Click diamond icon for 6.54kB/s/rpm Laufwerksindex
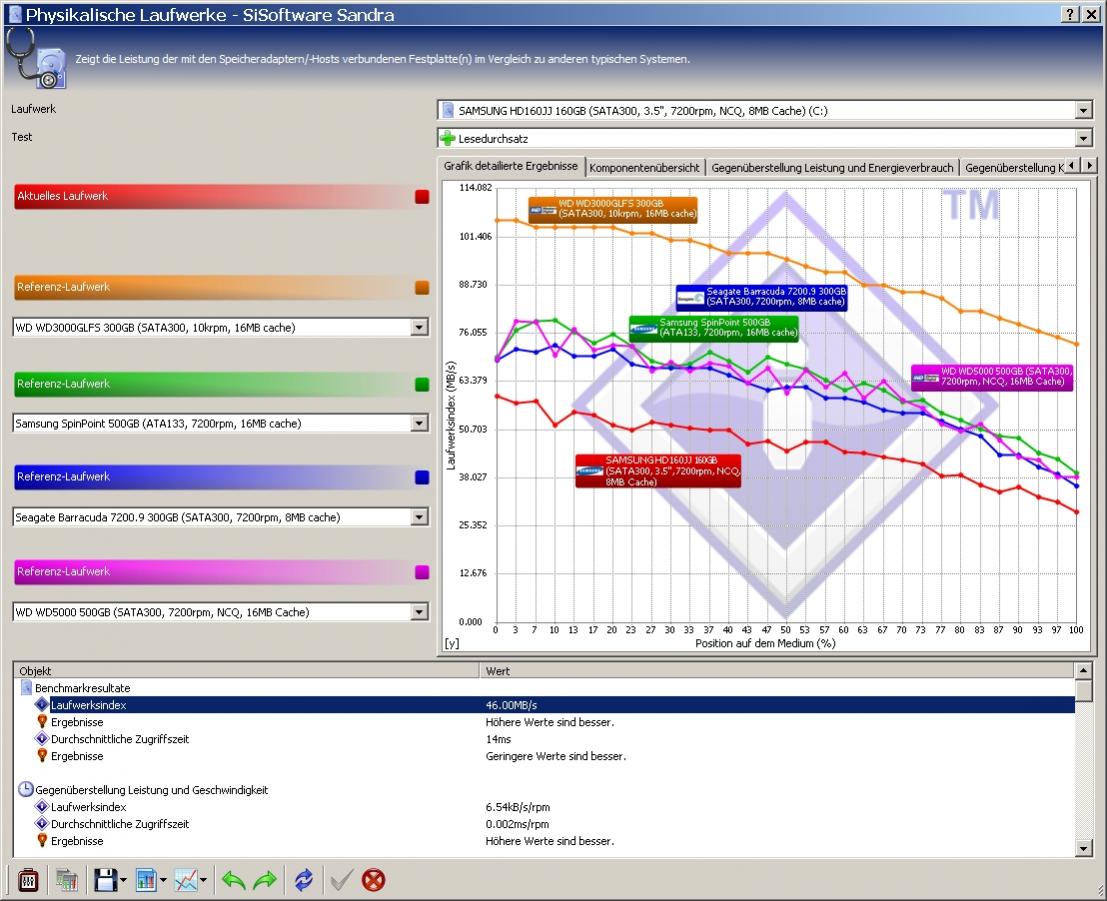The height and width of the screenshot is (901, 1107). 42,806
